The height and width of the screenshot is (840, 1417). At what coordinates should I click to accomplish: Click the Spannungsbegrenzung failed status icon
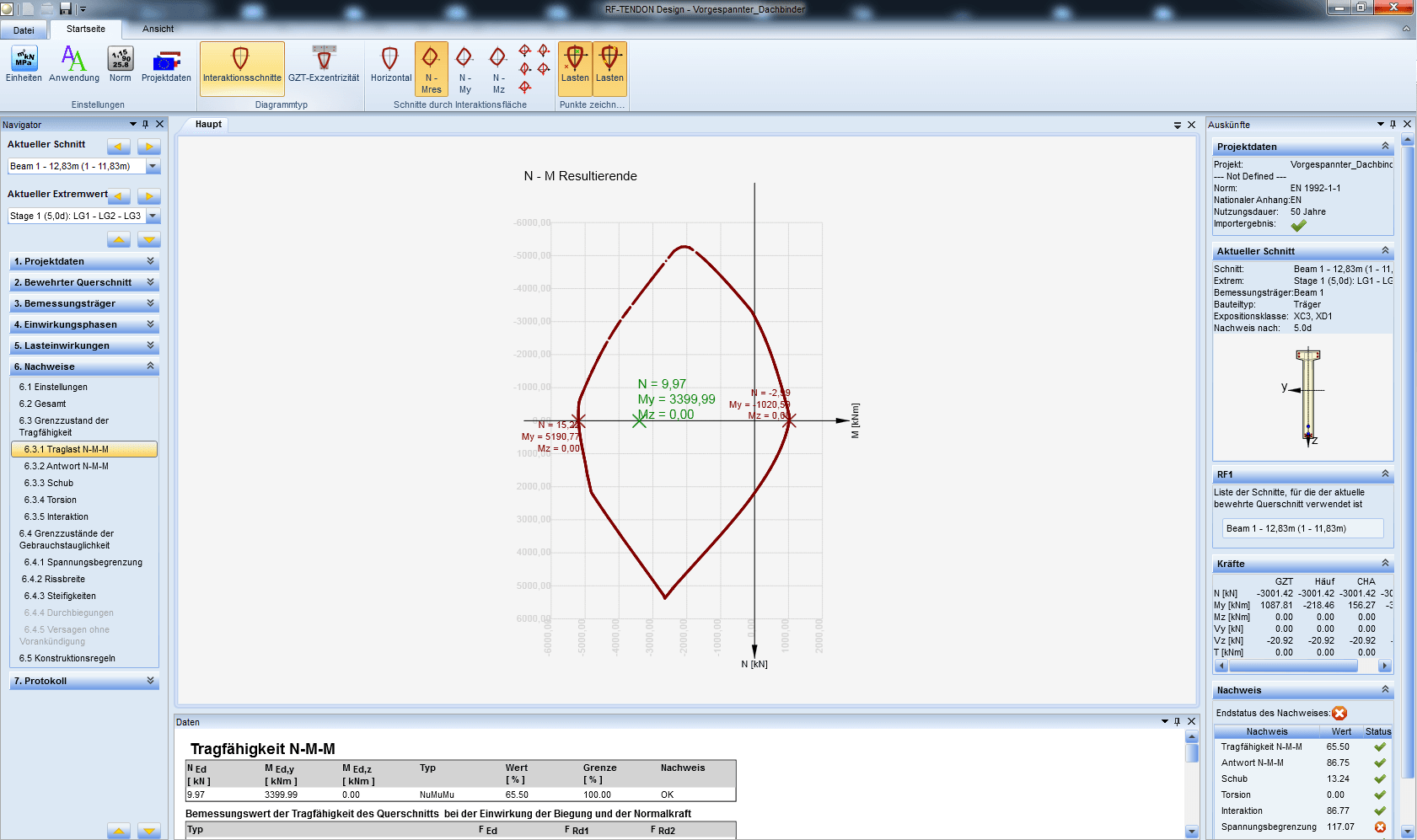(x=1380, y=827)
